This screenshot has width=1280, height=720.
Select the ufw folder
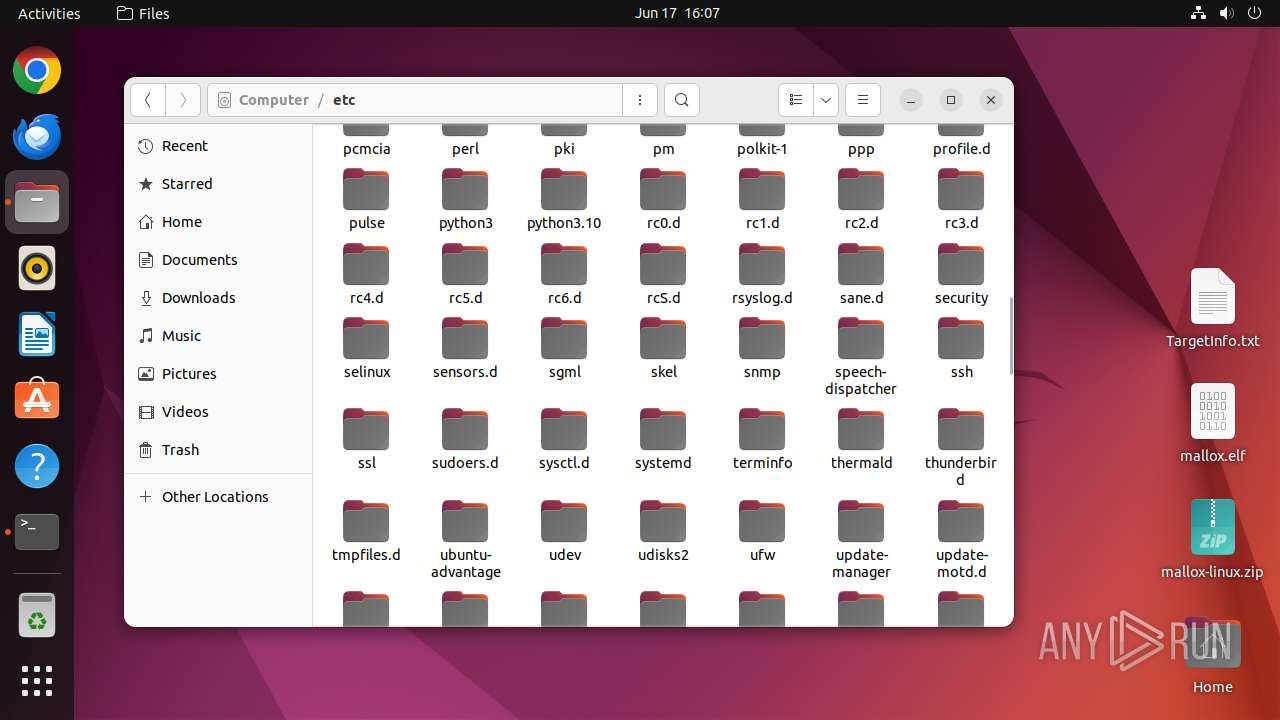762,533
